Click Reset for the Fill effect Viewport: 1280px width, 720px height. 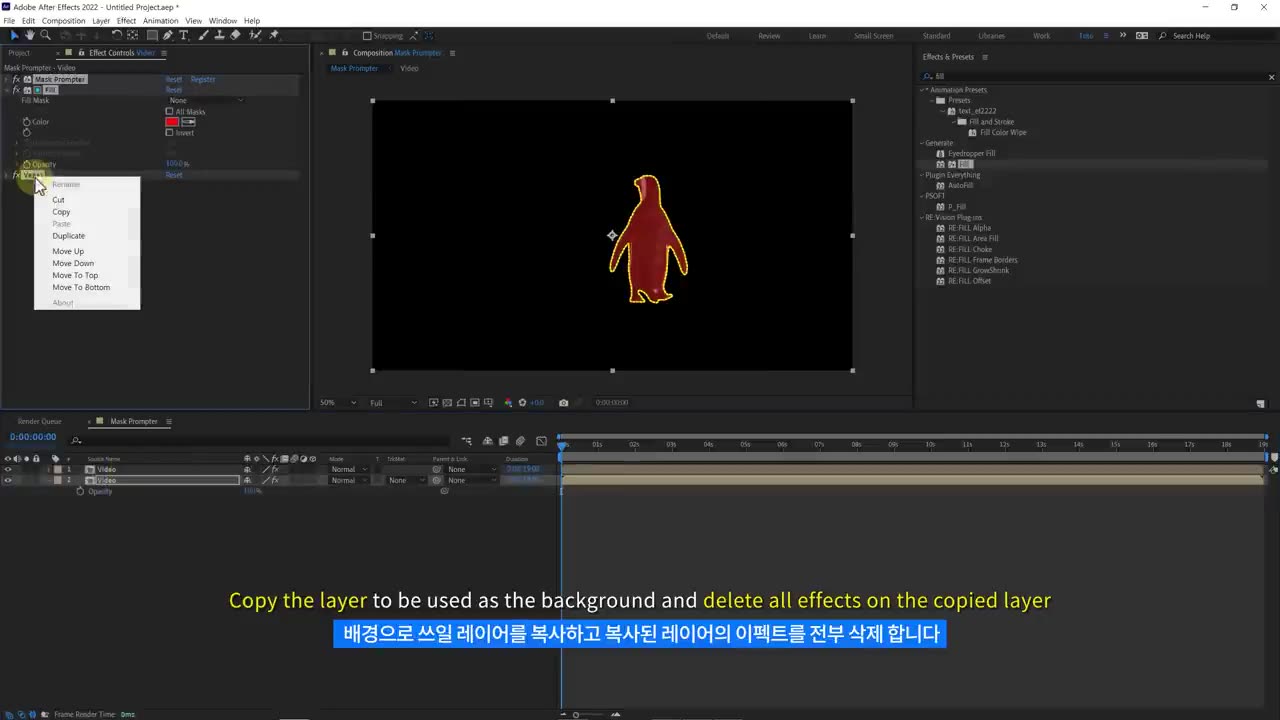click(x=174, y=90)
